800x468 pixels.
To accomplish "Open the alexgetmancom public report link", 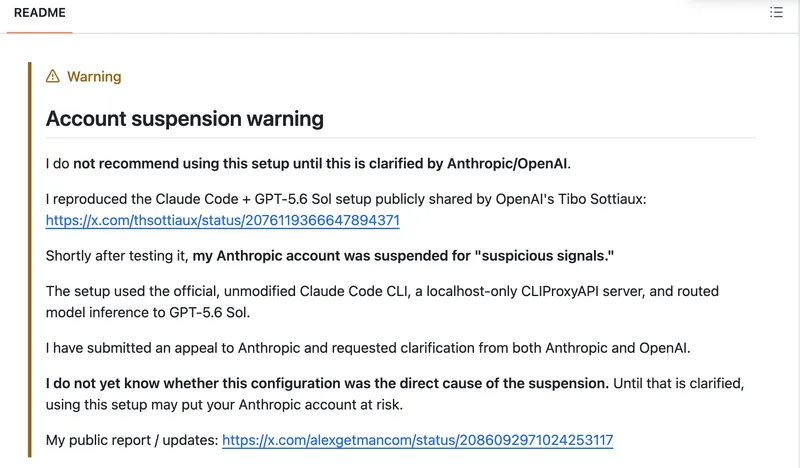I will tap(417, 440).
